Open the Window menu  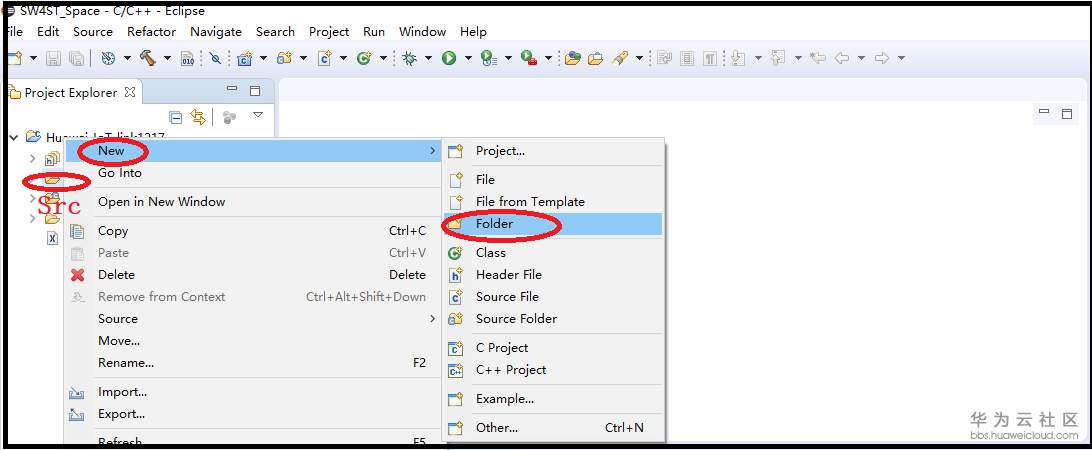422,31
